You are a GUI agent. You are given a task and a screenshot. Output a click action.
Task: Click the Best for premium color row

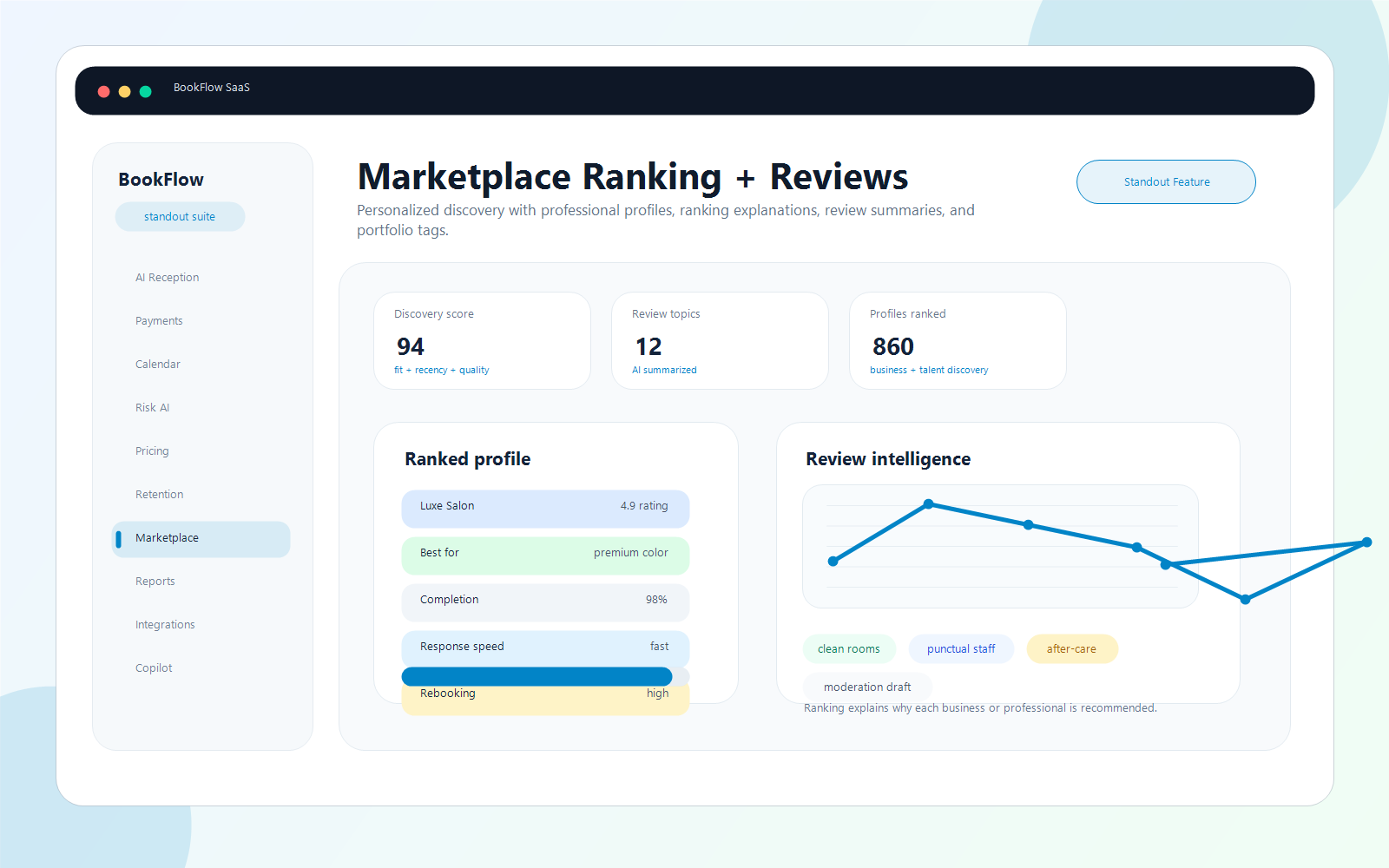coord(545,556)
